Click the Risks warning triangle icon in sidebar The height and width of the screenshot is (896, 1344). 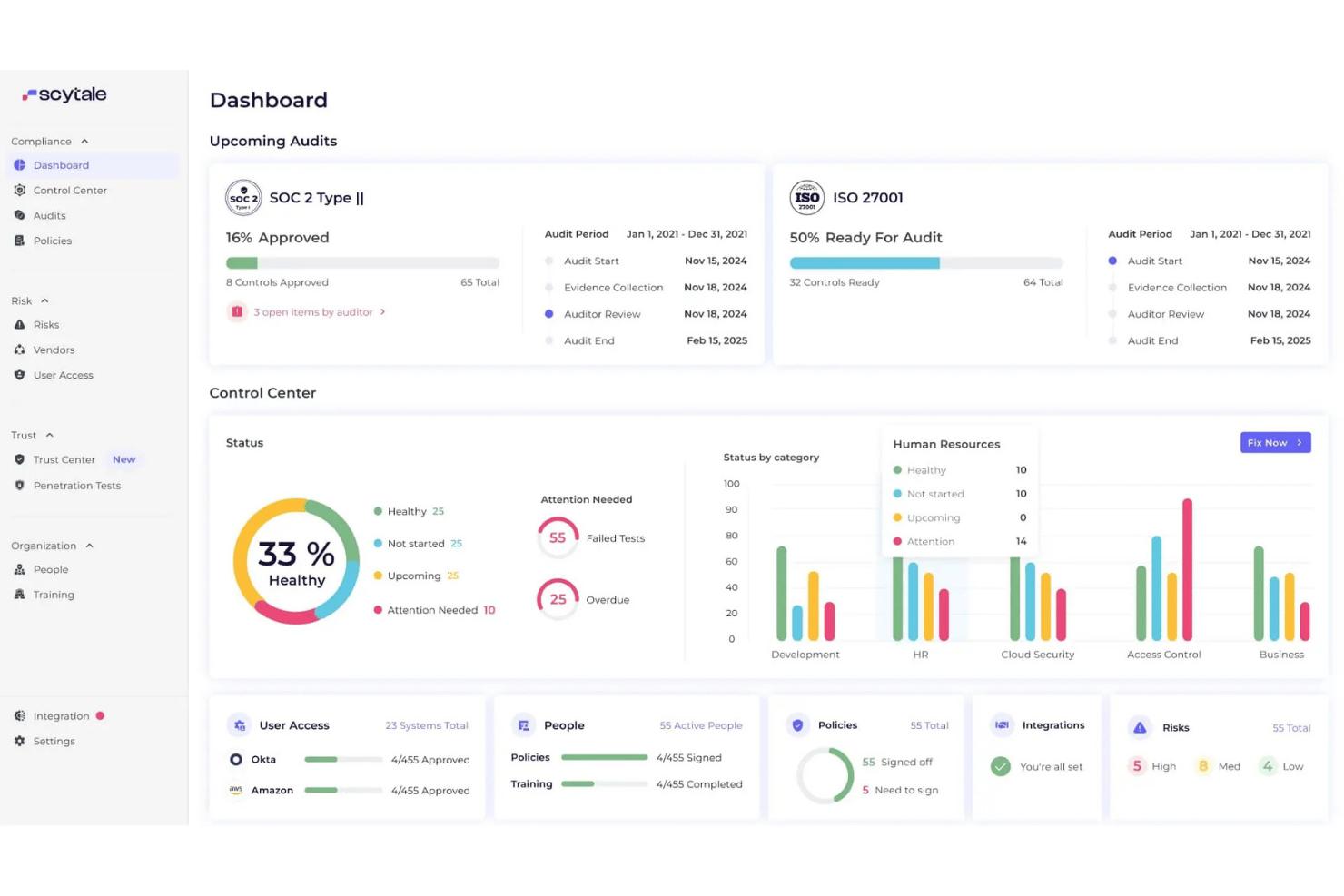pyautogui.click(x=20, y=325)
